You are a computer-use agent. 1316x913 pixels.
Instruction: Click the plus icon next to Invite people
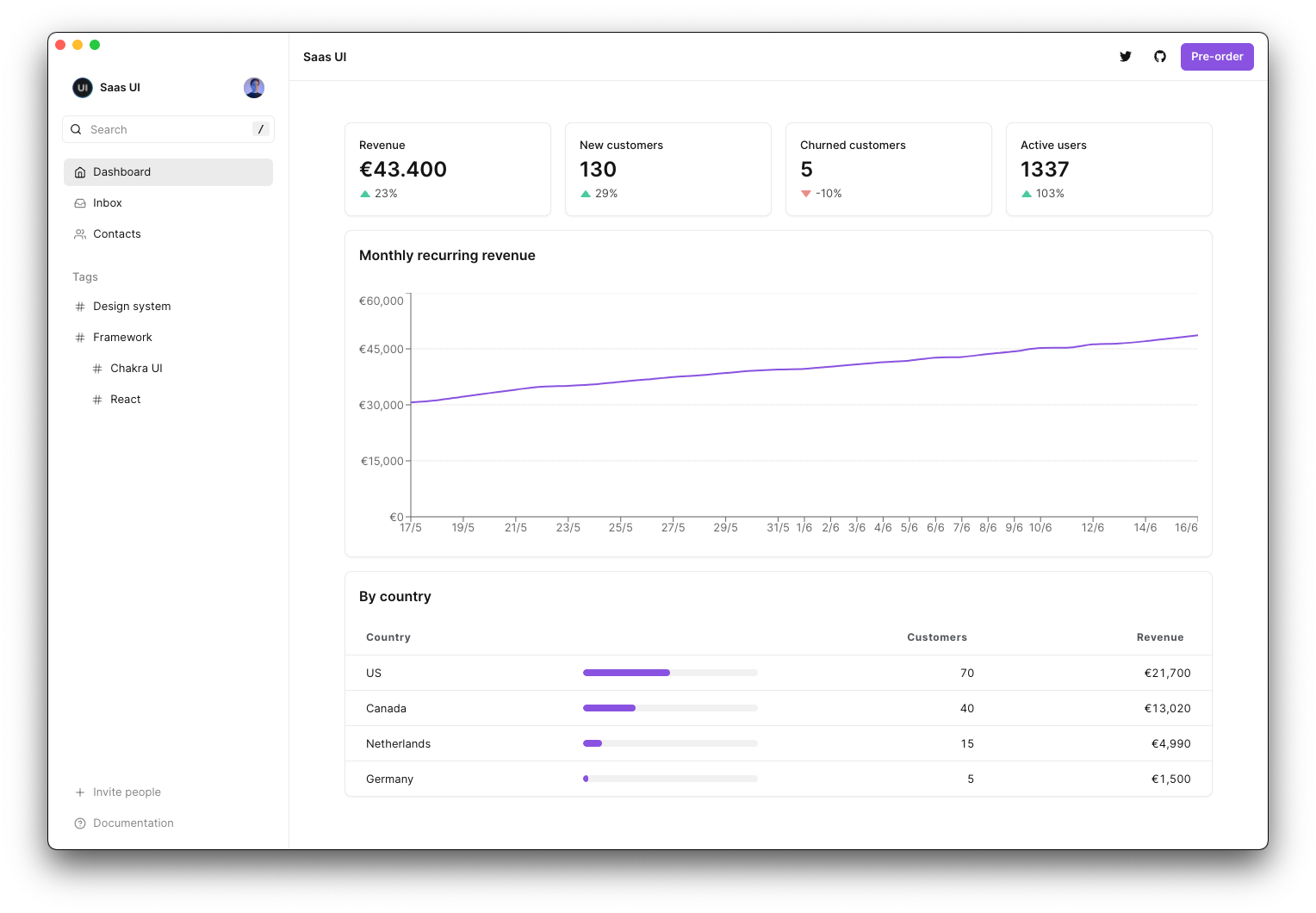click(79, 792)
